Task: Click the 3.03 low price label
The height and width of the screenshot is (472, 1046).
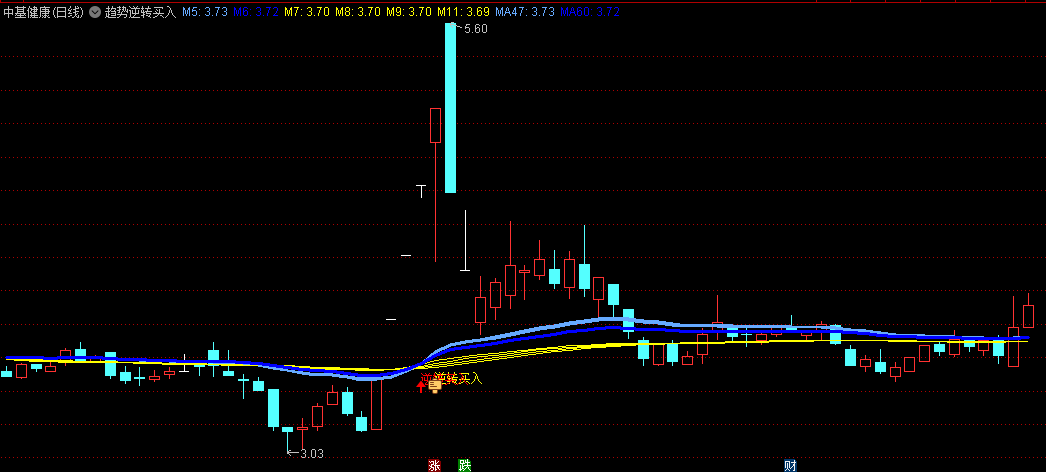Action: click(x=312, y=453)
